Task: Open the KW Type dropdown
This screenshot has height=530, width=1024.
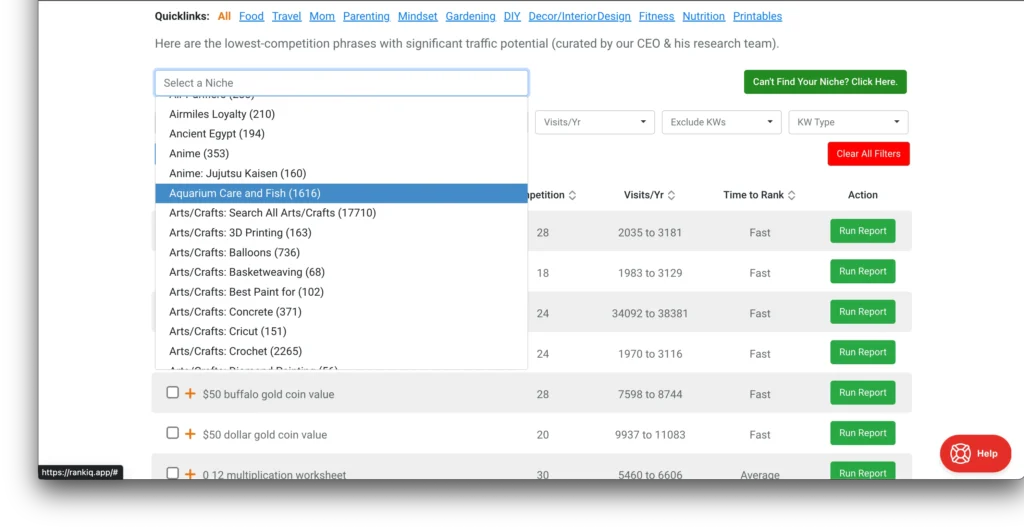Action: 848,122
